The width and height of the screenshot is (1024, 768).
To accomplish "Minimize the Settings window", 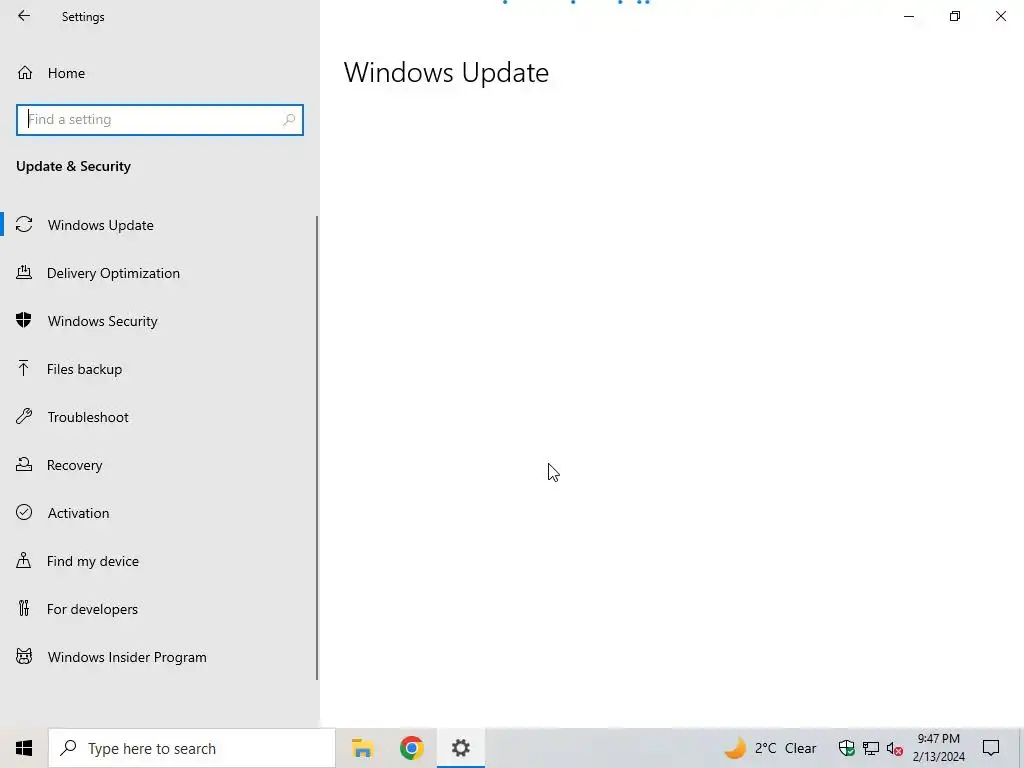I will (908, 16).
